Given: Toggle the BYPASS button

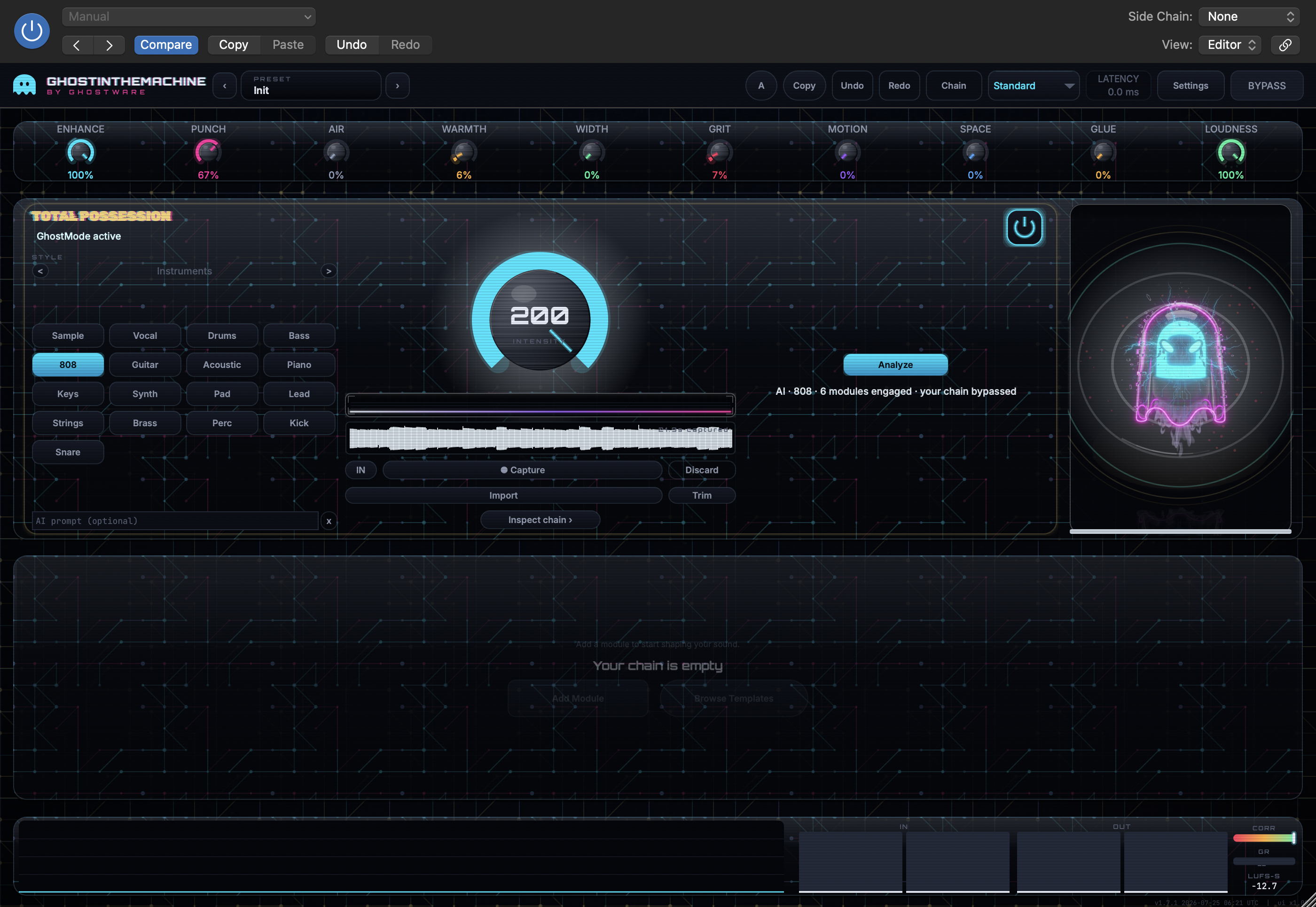Looking at the screenshot, I should coord(1267,86).
